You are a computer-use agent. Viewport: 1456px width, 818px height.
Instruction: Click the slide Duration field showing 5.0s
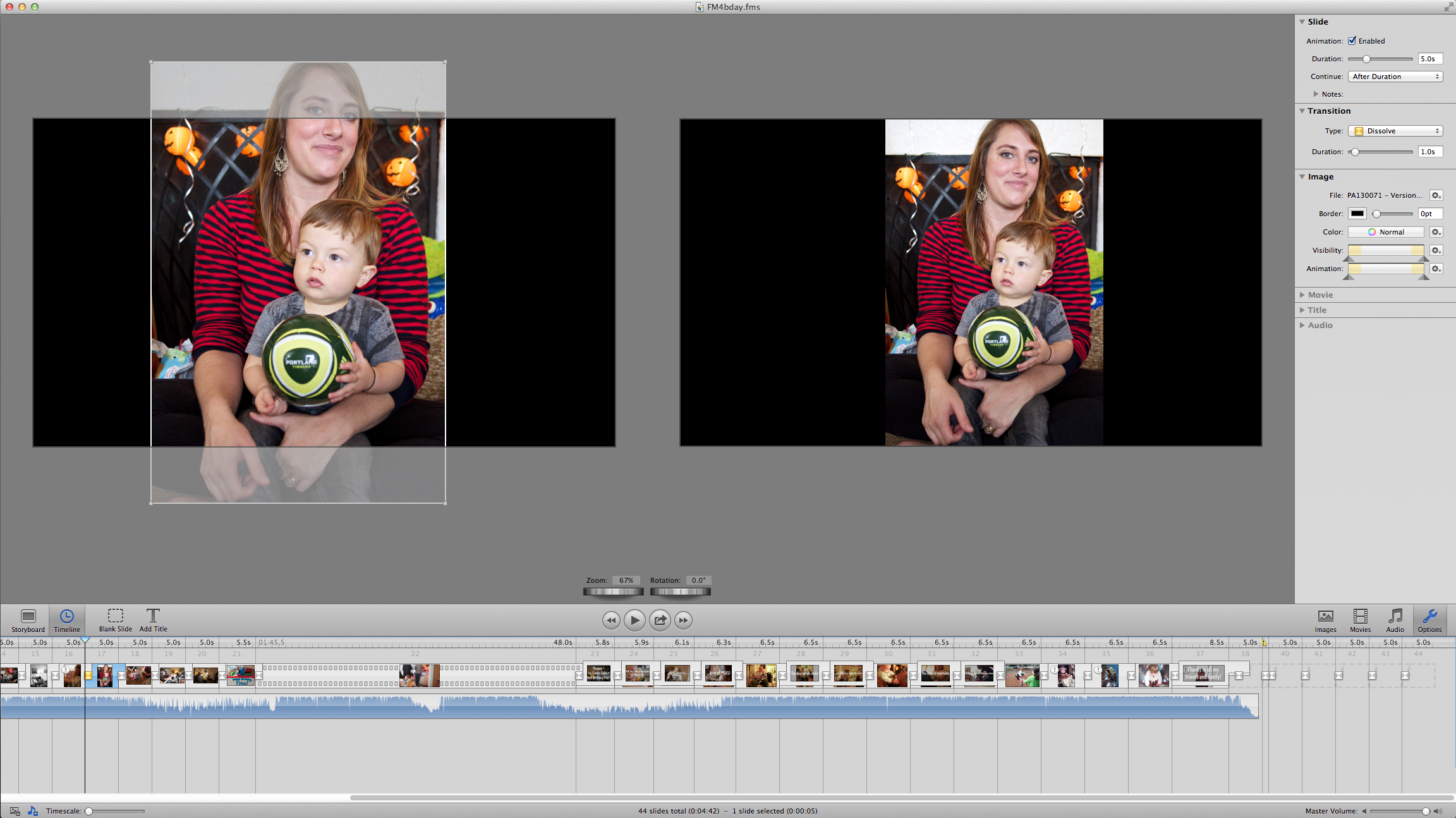[x=1430, y=59]
